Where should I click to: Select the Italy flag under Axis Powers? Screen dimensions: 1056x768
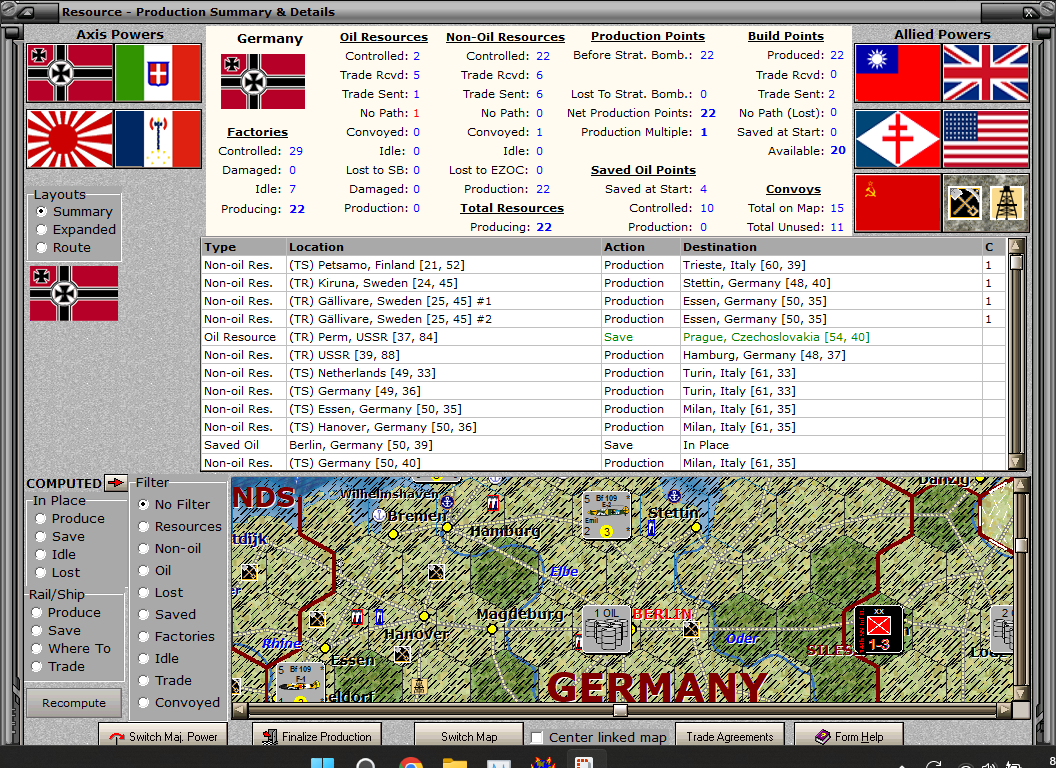point(158,73)
